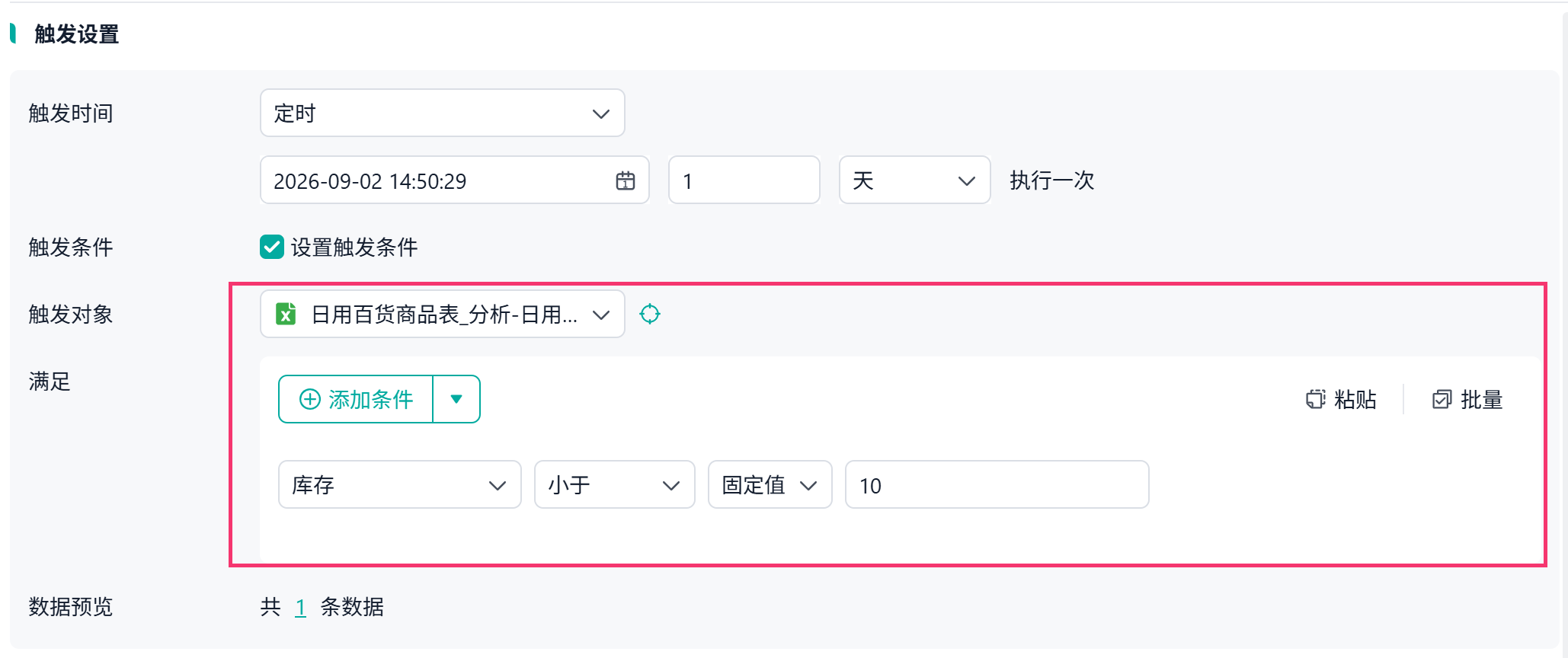Click the condition value field containing 10
This screenshot has height=658, width=1568.
click(x=997, y=484)
